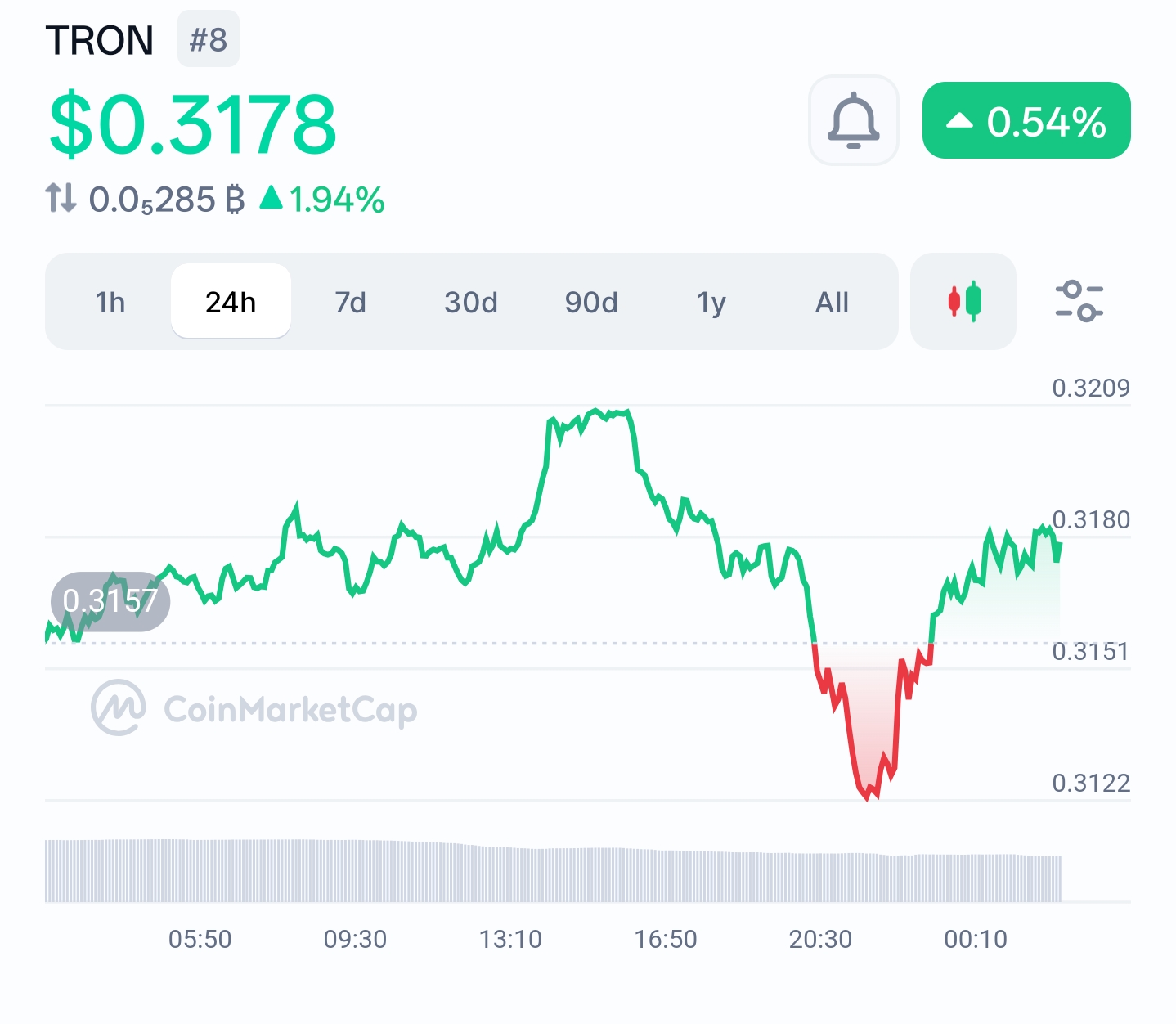Tap the green upward triangle next to 1.94%
1176x1024 pixels.
[x=272, y=198]
